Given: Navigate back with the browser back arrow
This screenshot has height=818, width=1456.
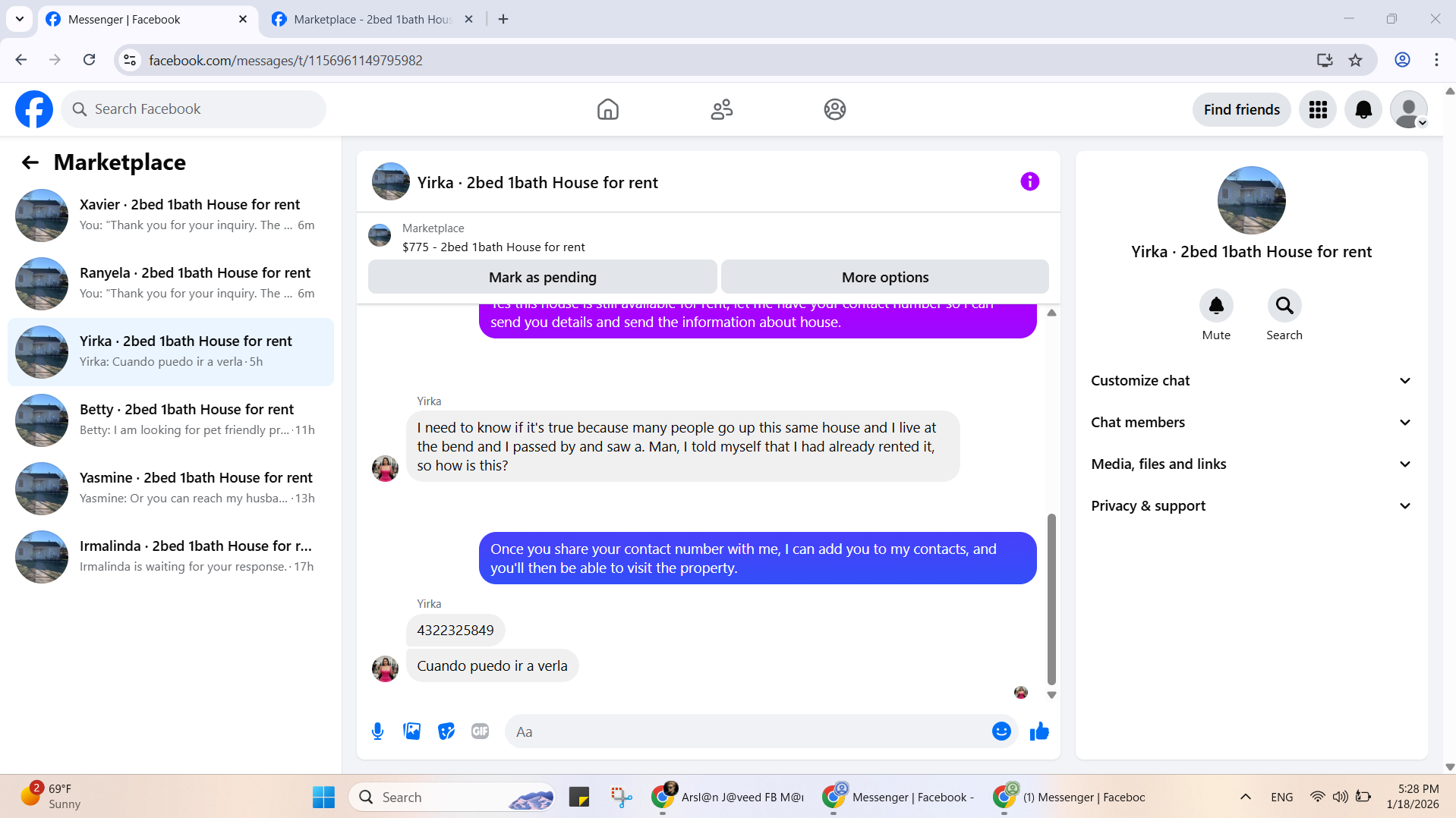Looking at the screenshot, I should (21, 60).
